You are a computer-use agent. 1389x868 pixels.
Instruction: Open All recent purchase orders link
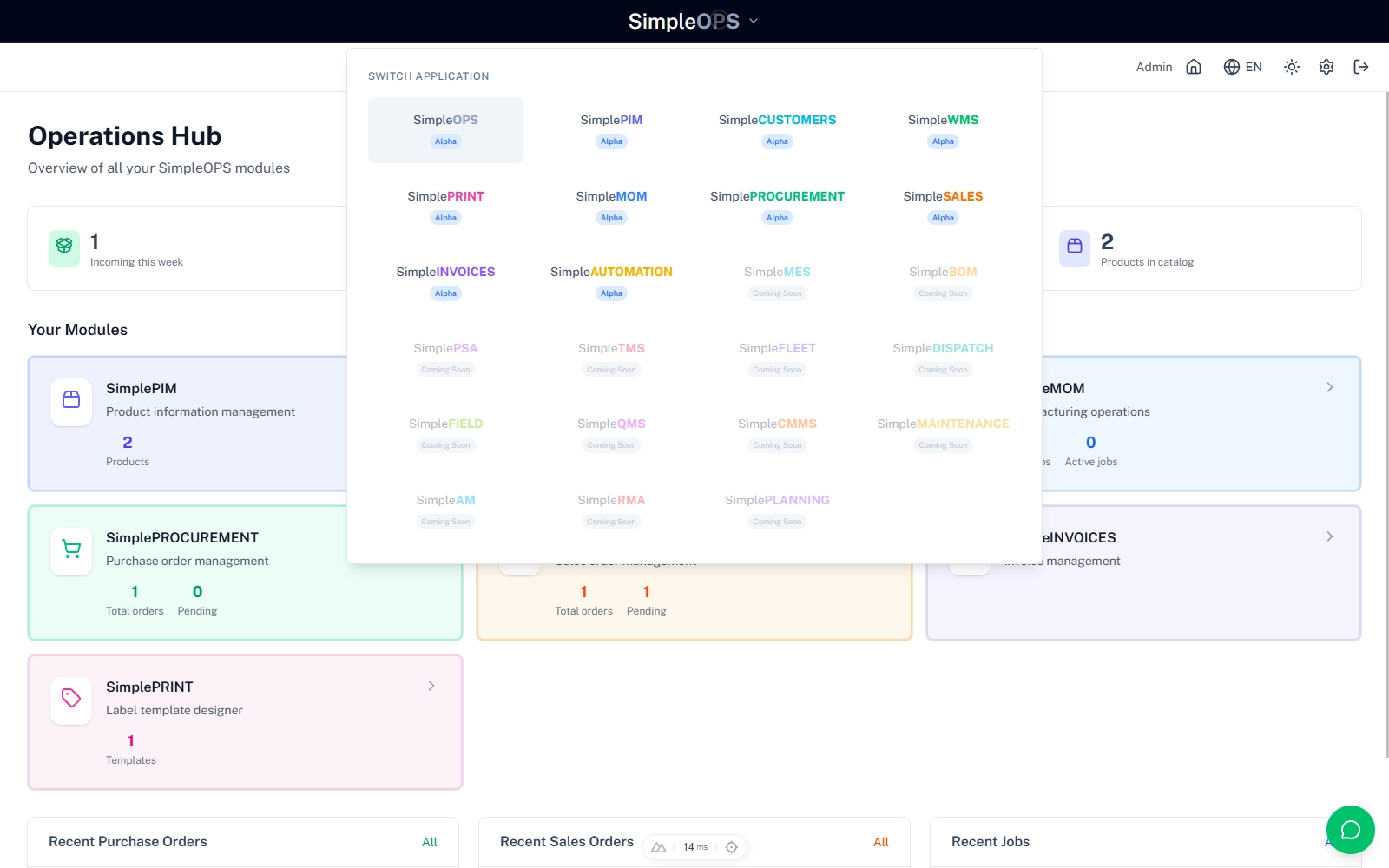point(430,841)
